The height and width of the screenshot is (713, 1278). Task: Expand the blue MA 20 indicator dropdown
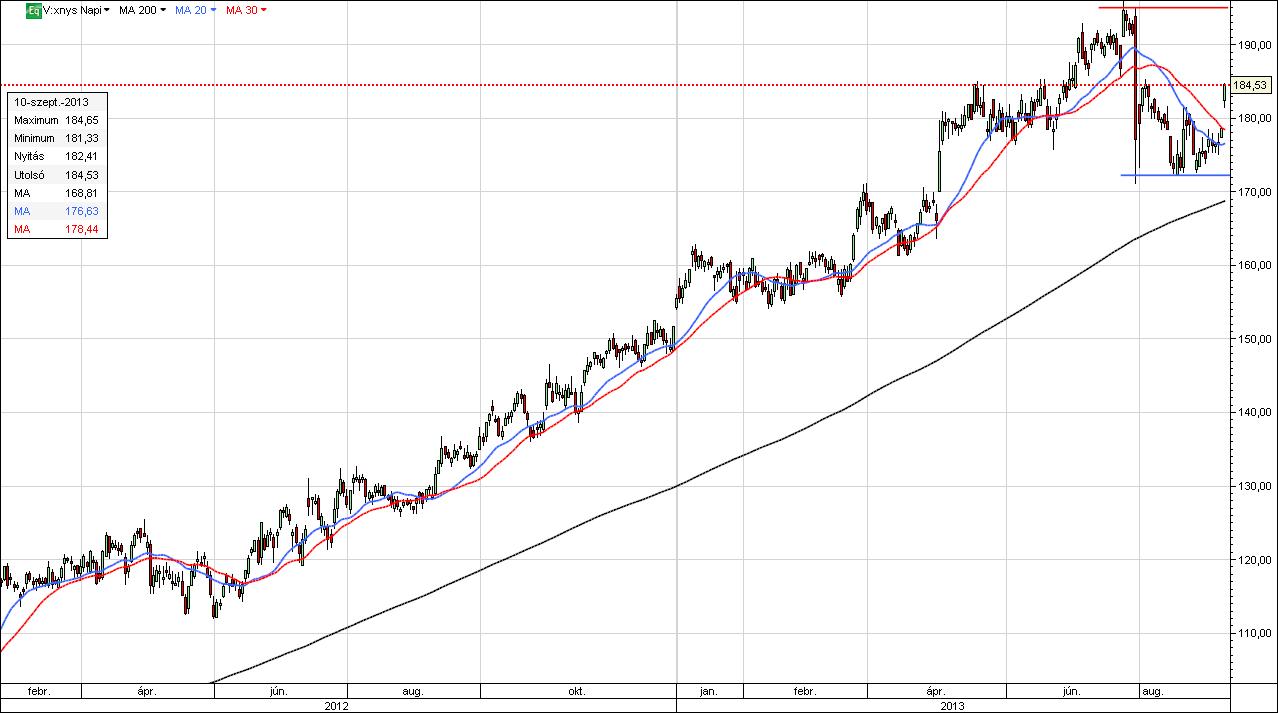pyautogui.click(x=195, y=10)
